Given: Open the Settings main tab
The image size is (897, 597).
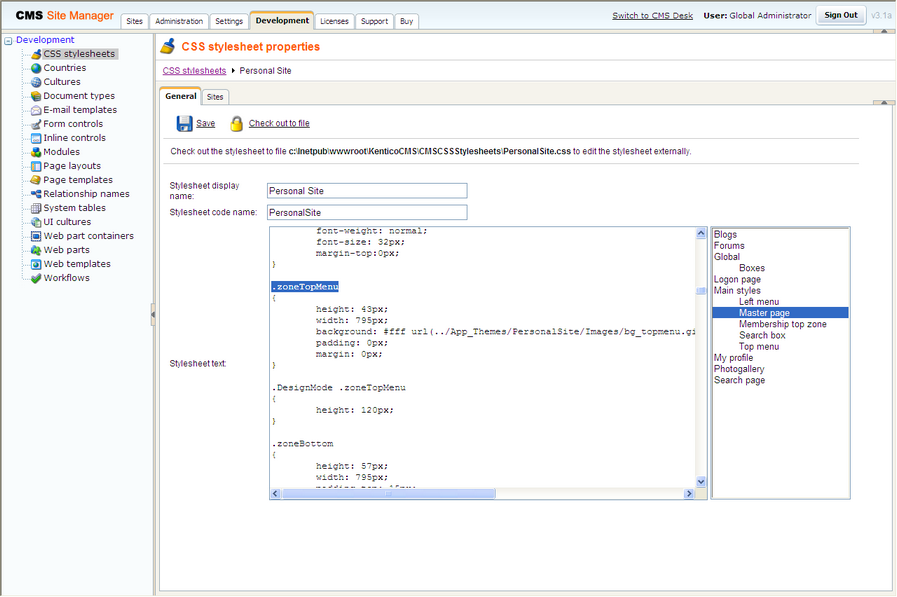Looking at the screenshot, I should click(x=229, y=21).
